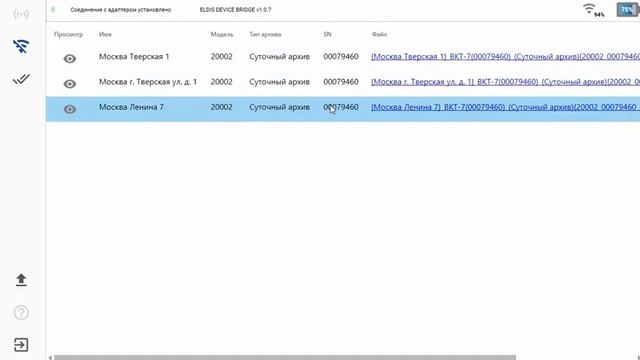Click the upload arrow icon in sidebar
The height and width of the screenshot is (360, 640).
point(21,280)
